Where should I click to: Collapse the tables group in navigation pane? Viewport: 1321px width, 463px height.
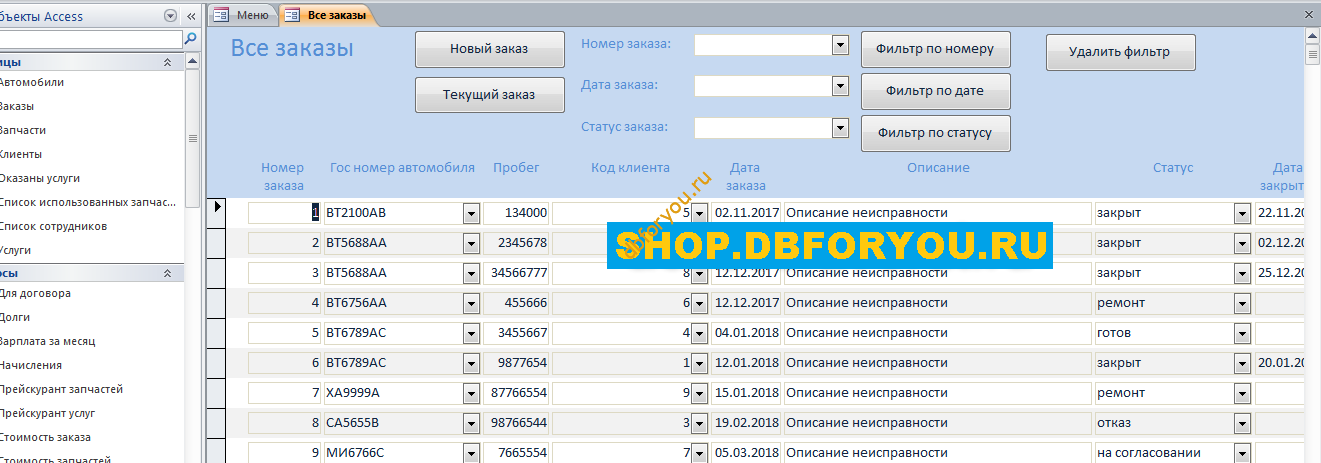point(167,62)
